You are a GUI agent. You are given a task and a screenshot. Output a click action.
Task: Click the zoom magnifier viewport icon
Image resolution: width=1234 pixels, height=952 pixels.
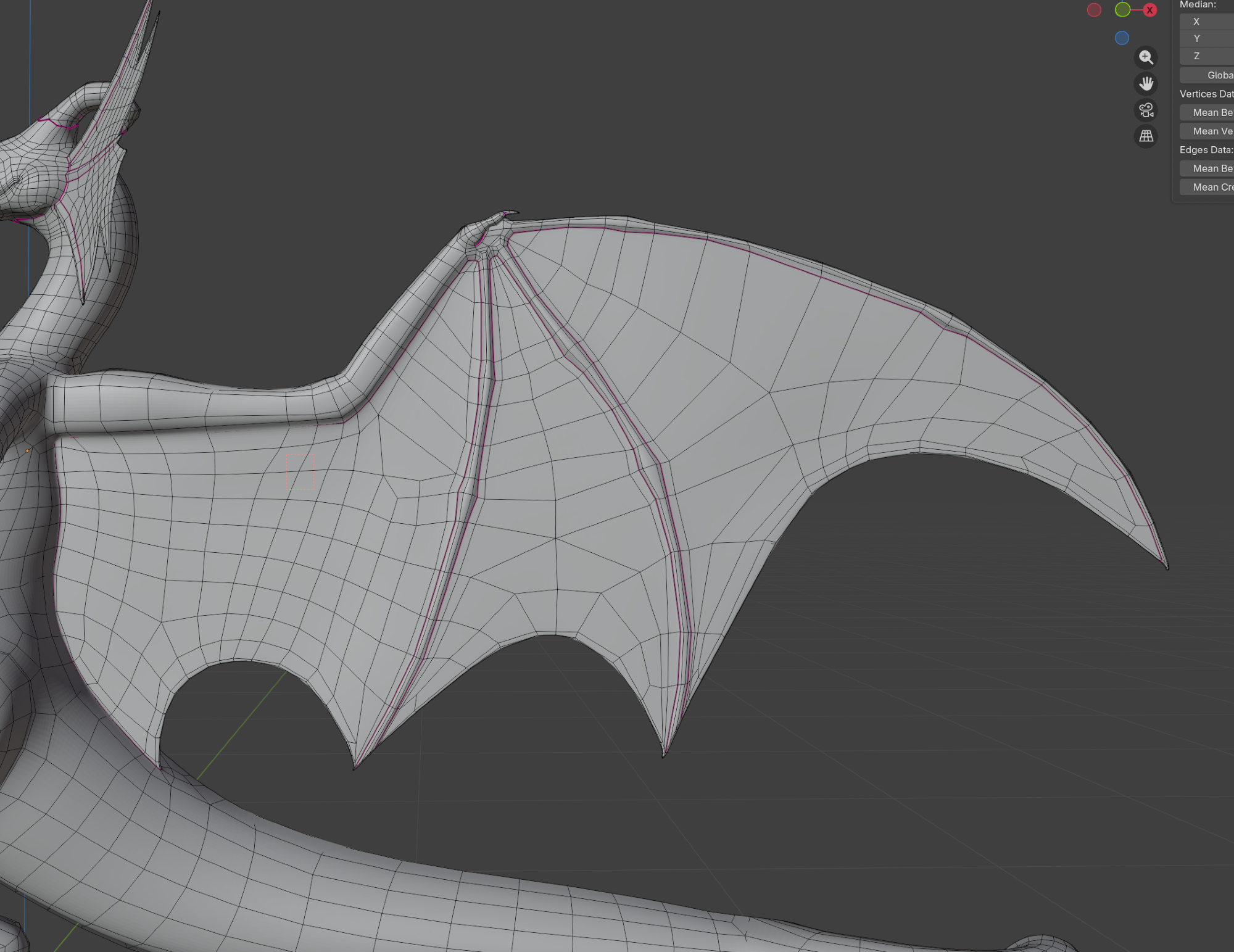point(1146,57)
